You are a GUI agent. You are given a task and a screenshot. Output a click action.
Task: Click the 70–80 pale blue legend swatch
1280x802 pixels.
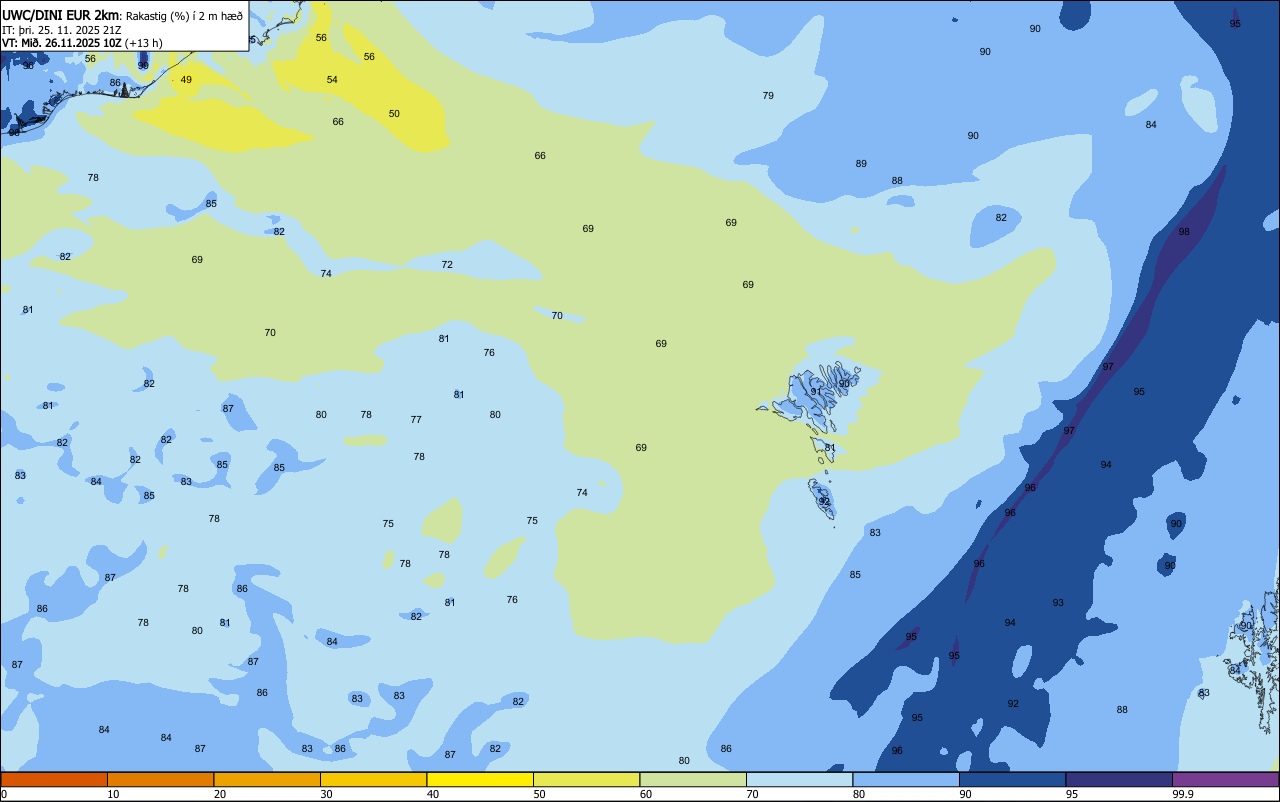pyautogui.click(x=799, y=779)
